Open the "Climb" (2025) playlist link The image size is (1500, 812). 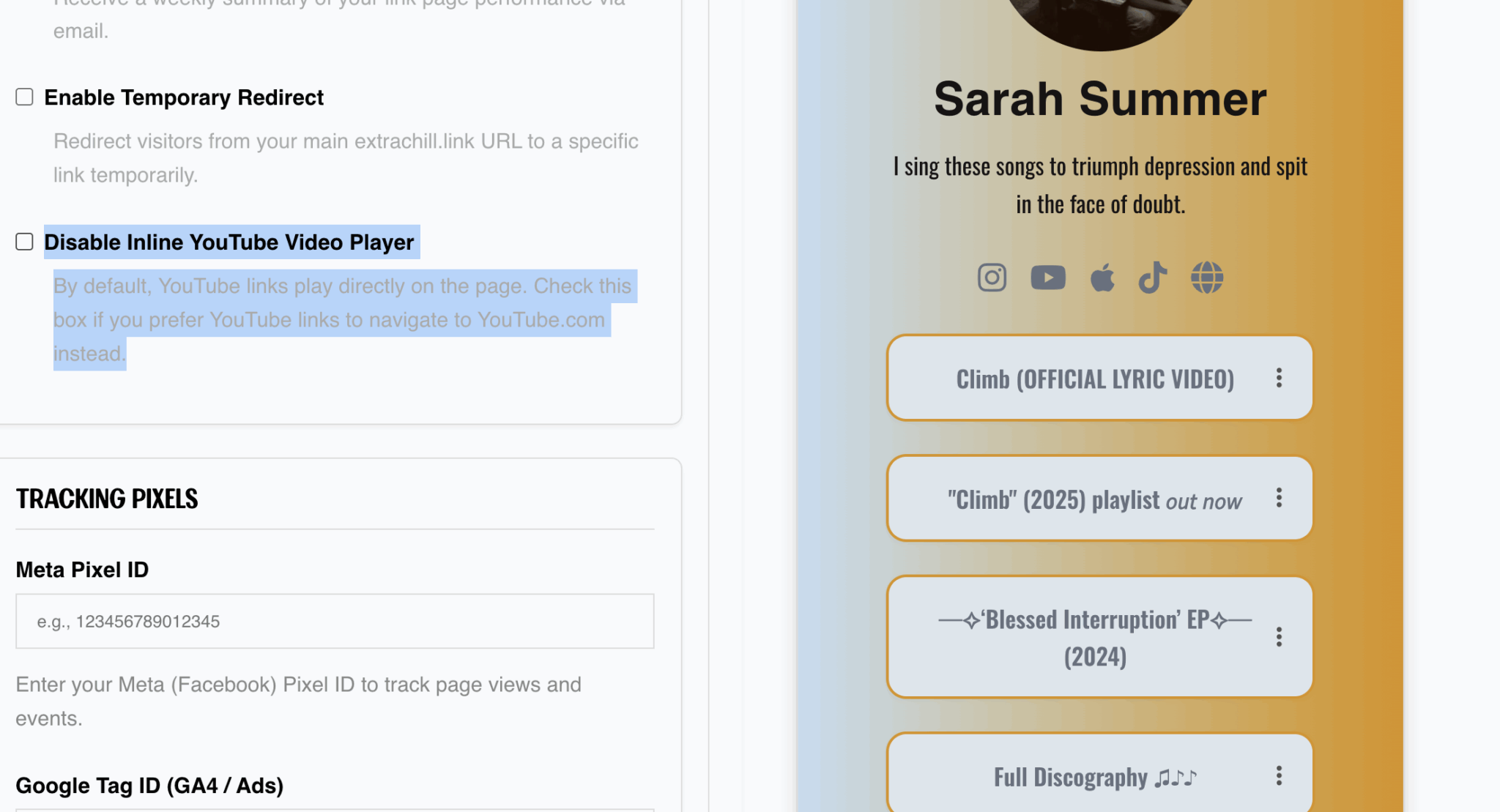(x=1094, y=500)
